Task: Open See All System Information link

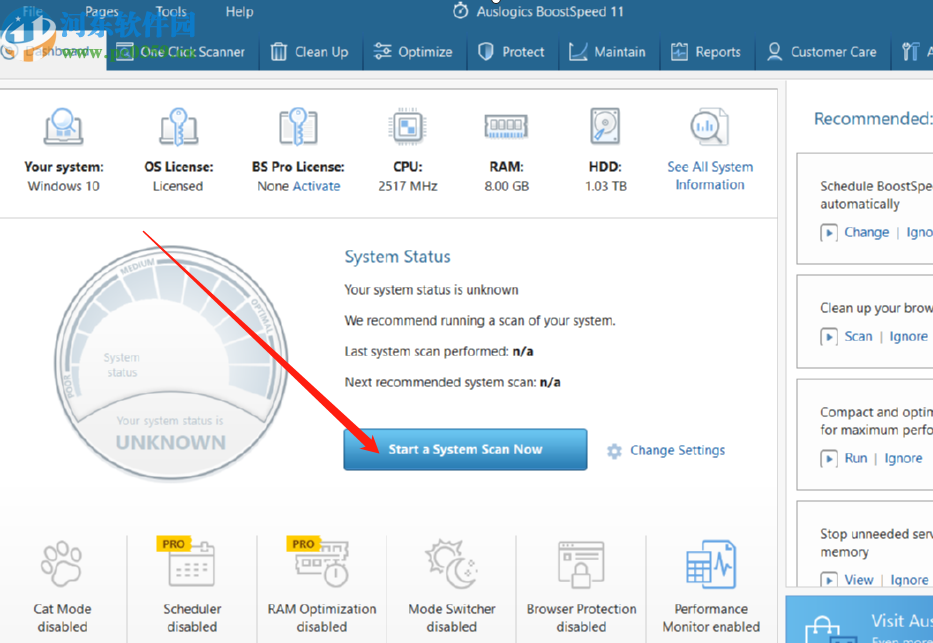Action: tap(710, 175)
